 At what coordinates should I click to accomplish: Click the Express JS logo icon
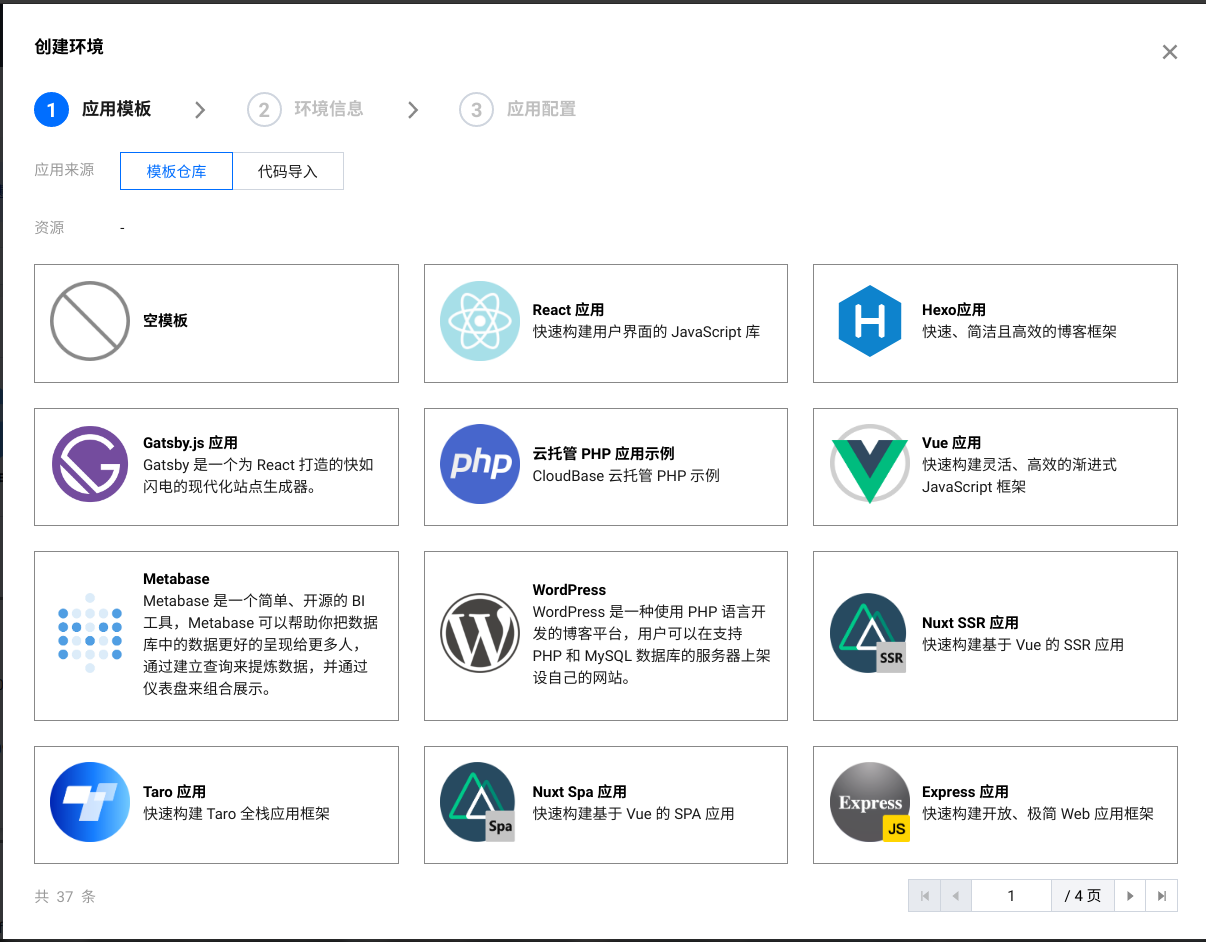click(x=870, y=802)
